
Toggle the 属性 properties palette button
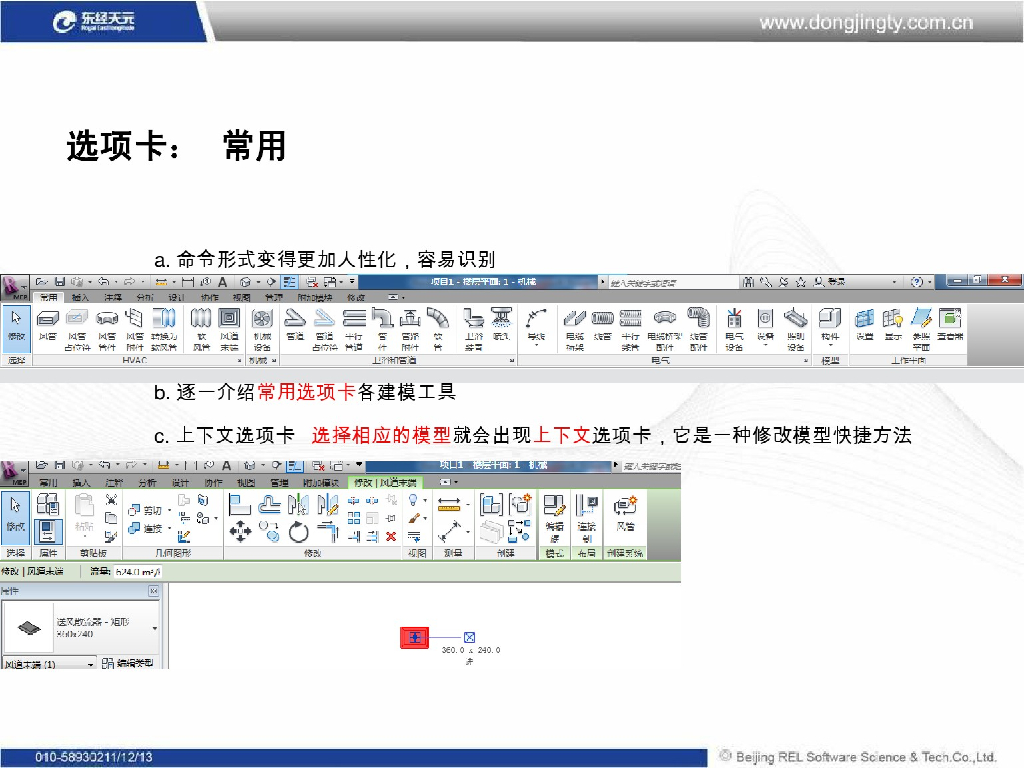click(48, 530)
